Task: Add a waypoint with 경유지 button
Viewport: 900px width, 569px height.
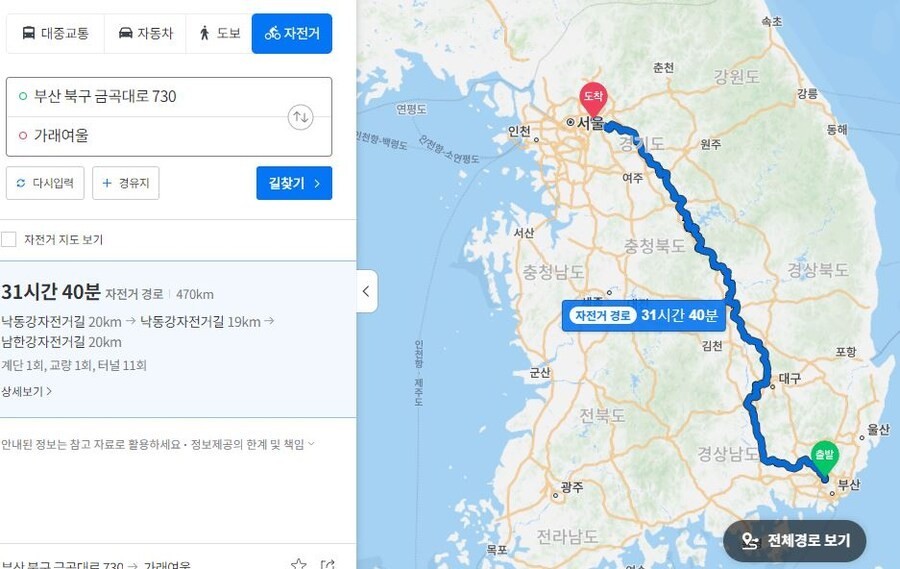Action: (x=126, y=183)
